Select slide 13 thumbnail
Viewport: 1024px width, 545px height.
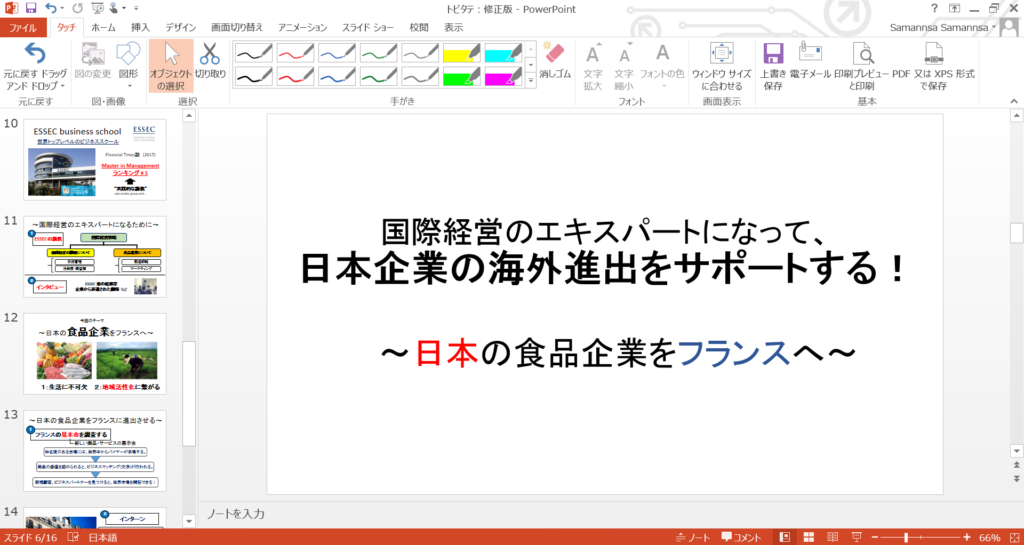point(95,450)
